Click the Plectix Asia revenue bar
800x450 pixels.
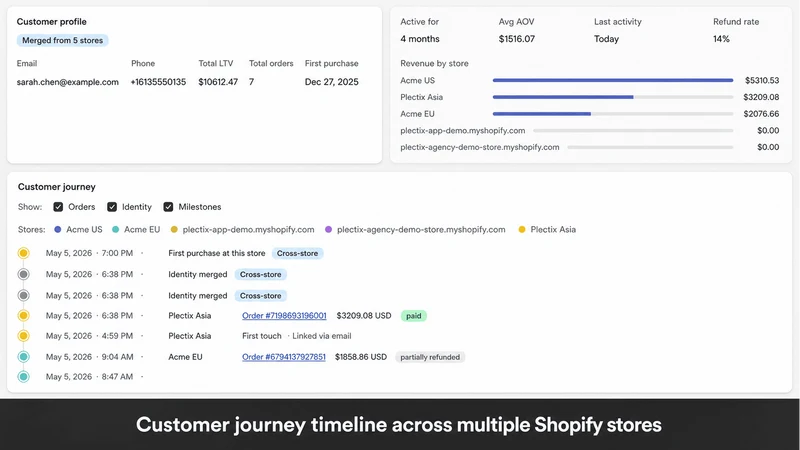pos(613,97)
